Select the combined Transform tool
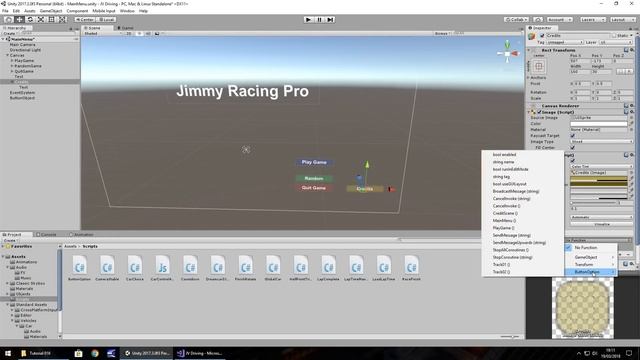 [x=62, y=19]
